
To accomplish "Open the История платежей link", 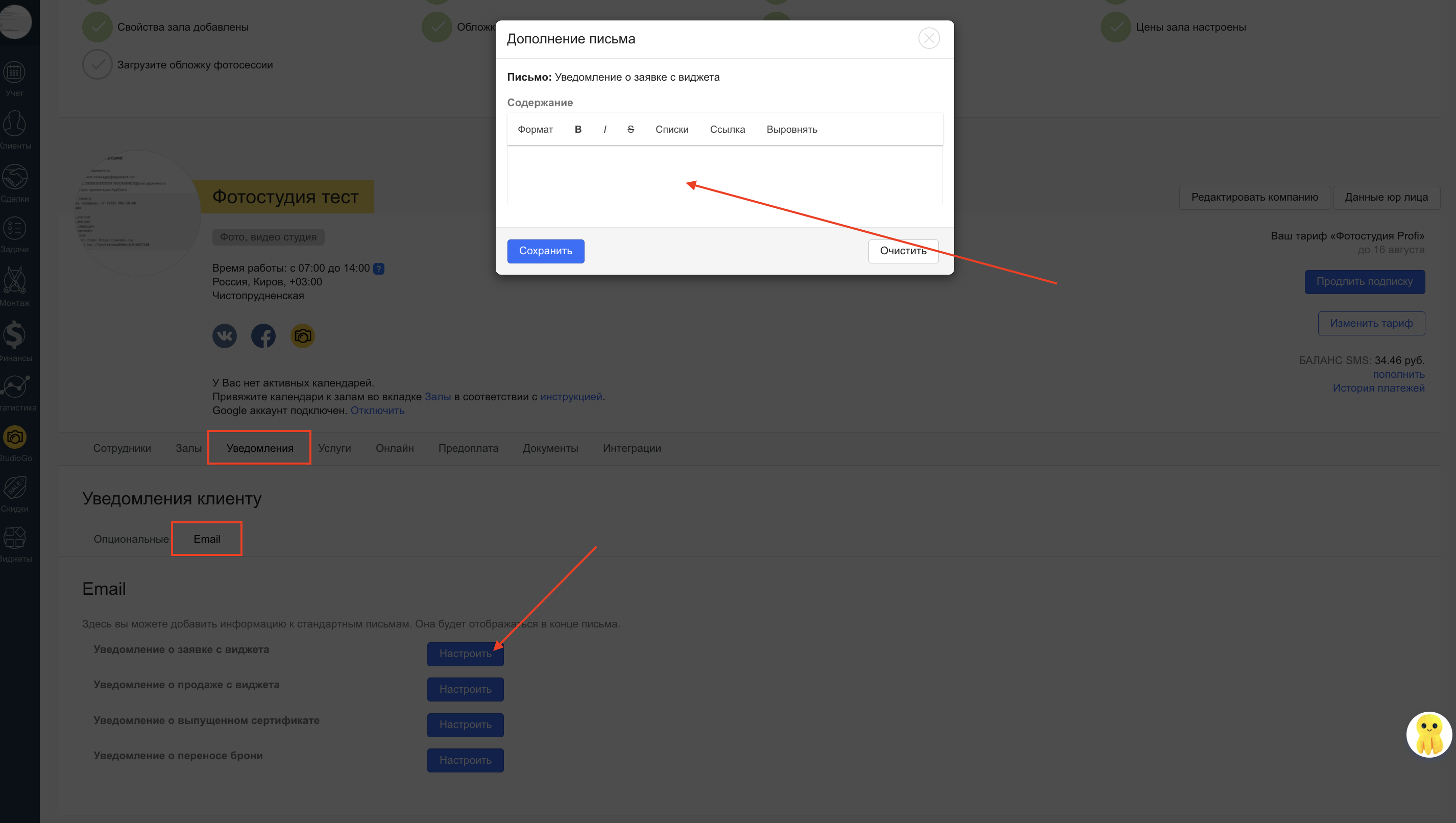I will [x=1378, y=389].
